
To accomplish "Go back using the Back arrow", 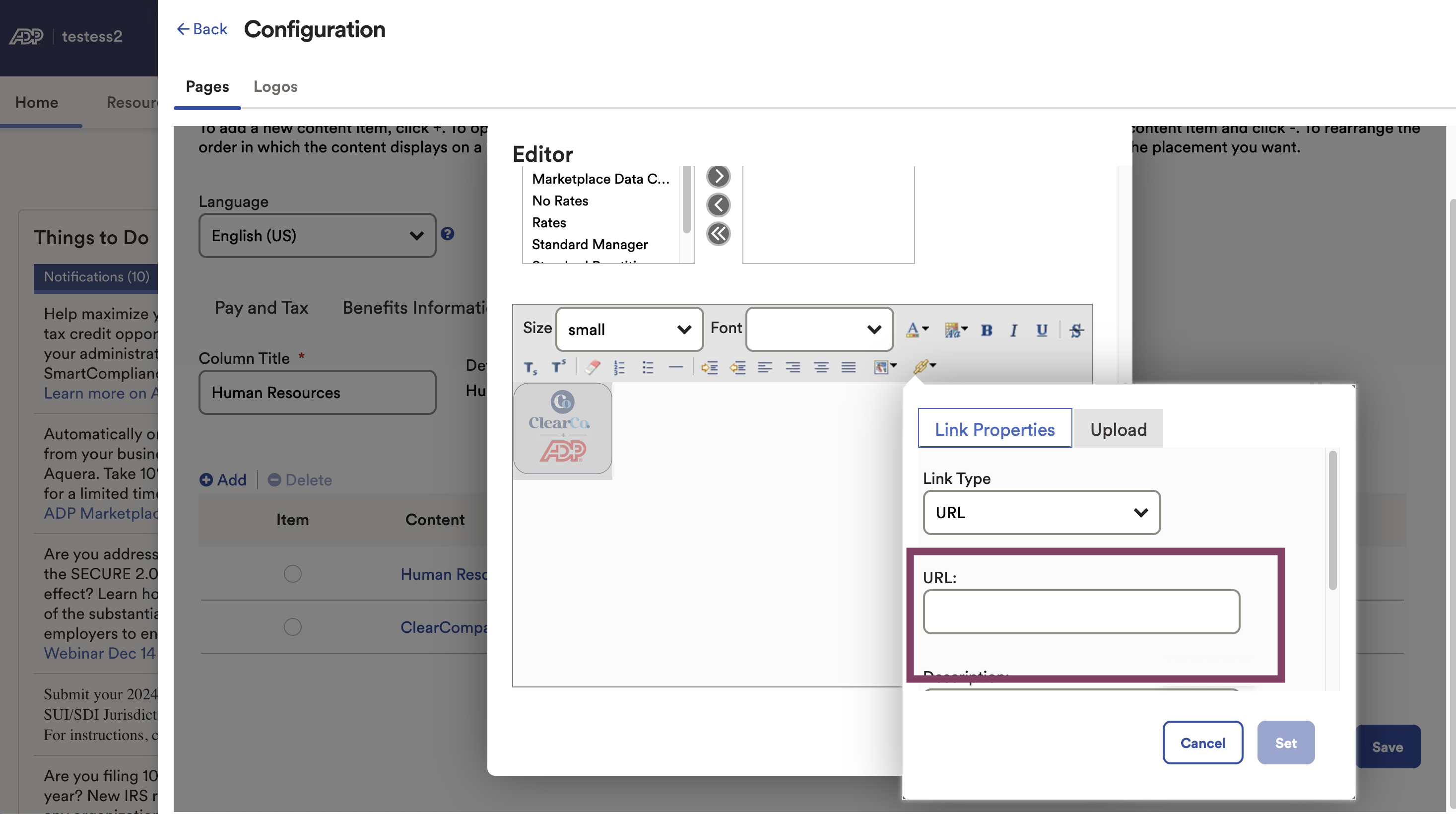I will (202, 29).
